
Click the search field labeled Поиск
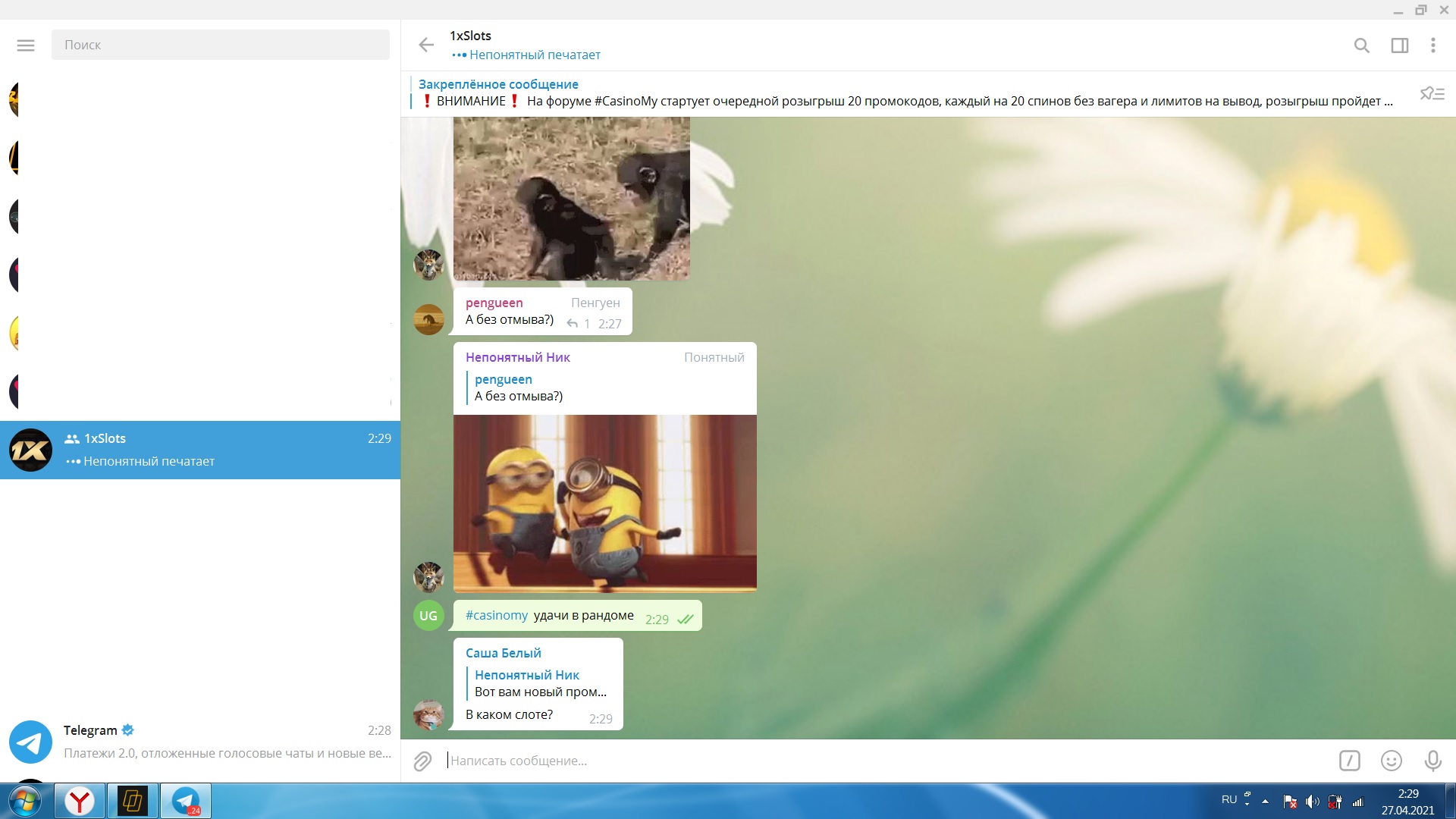[220, 45]
